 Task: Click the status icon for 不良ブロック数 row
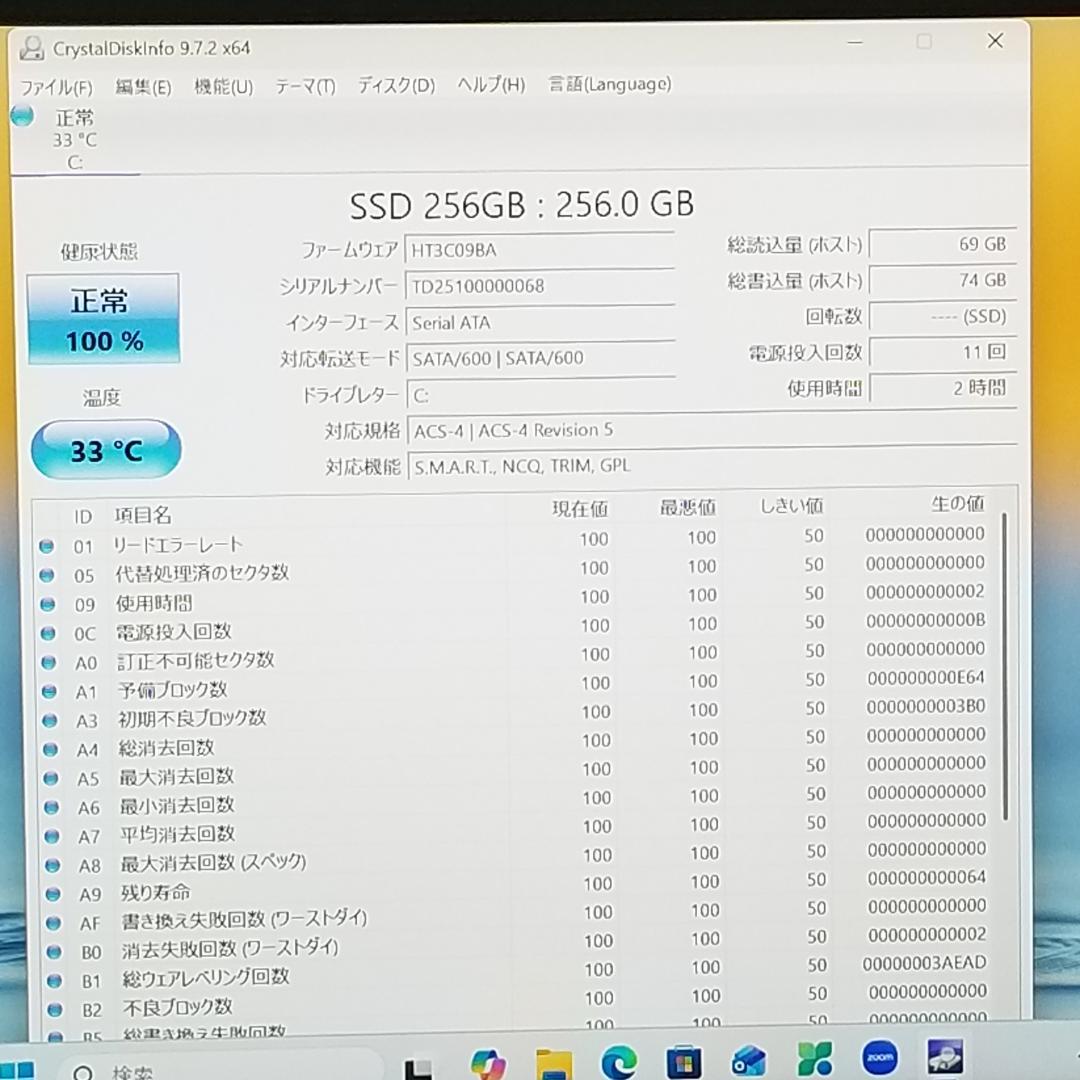(47, 1008)
